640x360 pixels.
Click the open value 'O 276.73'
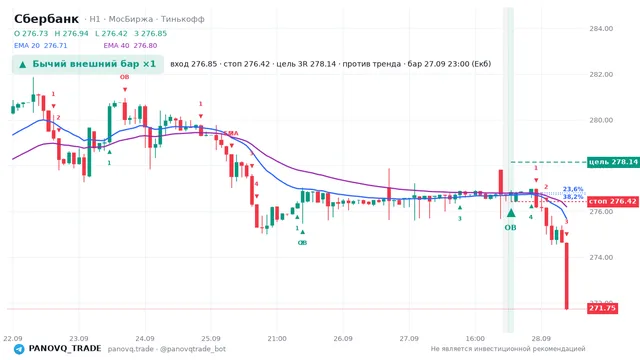click(x=31, y=33)
